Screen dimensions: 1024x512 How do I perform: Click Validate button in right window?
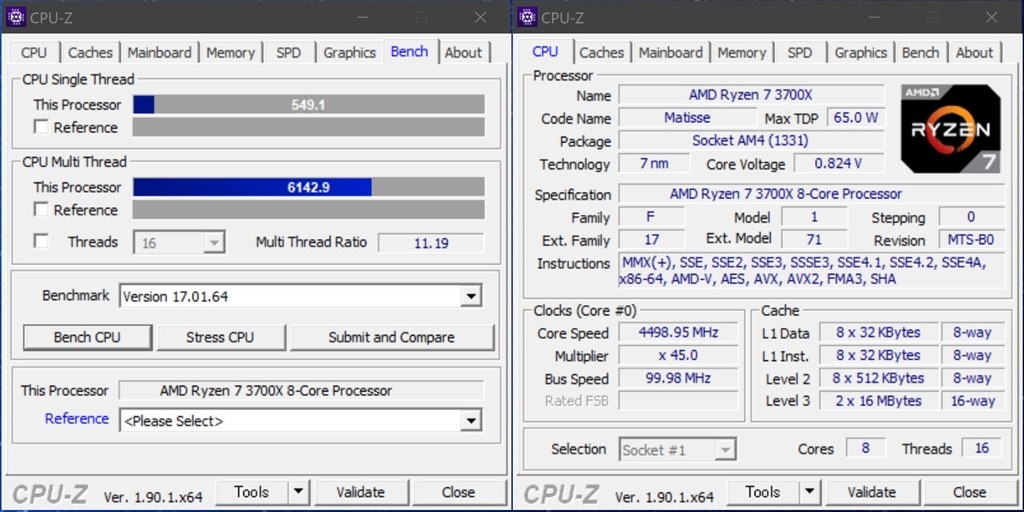click(x=872, y=492)
